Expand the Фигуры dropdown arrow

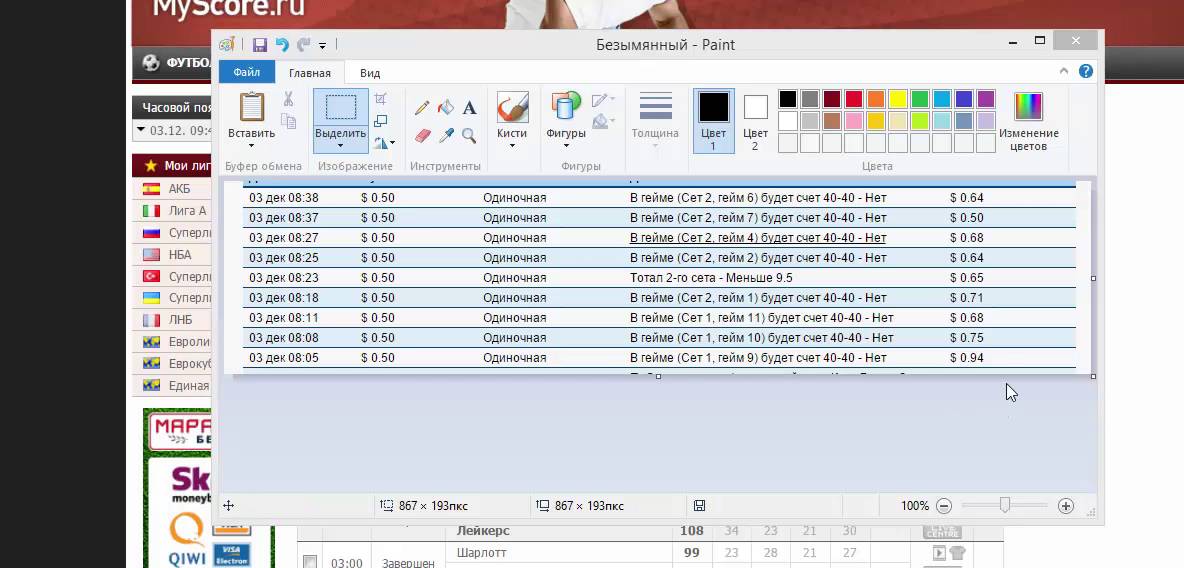[x=566, y=146]
